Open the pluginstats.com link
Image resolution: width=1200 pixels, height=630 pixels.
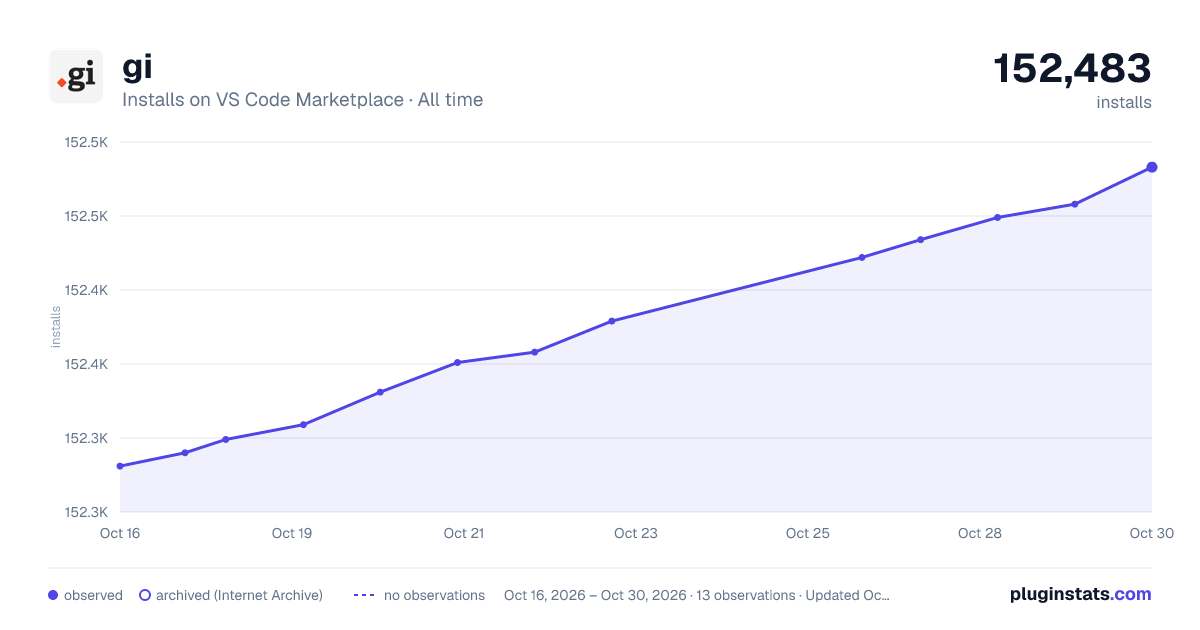point(1080,594)
